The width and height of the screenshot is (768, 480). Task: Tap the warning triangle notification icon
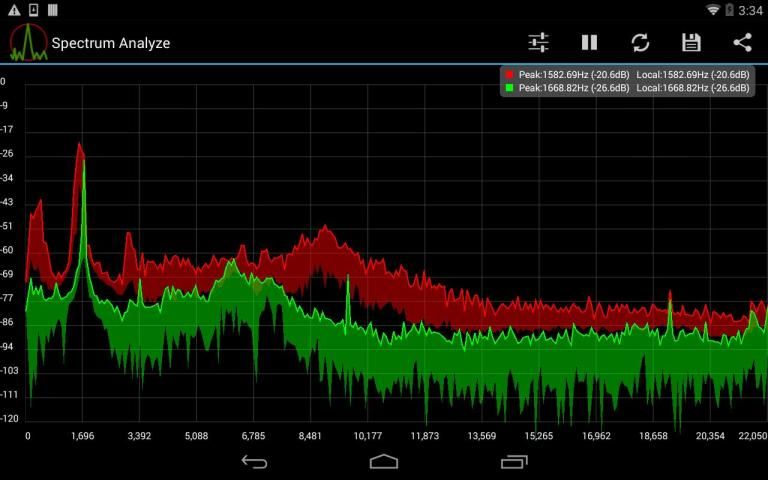pos(13,10)
